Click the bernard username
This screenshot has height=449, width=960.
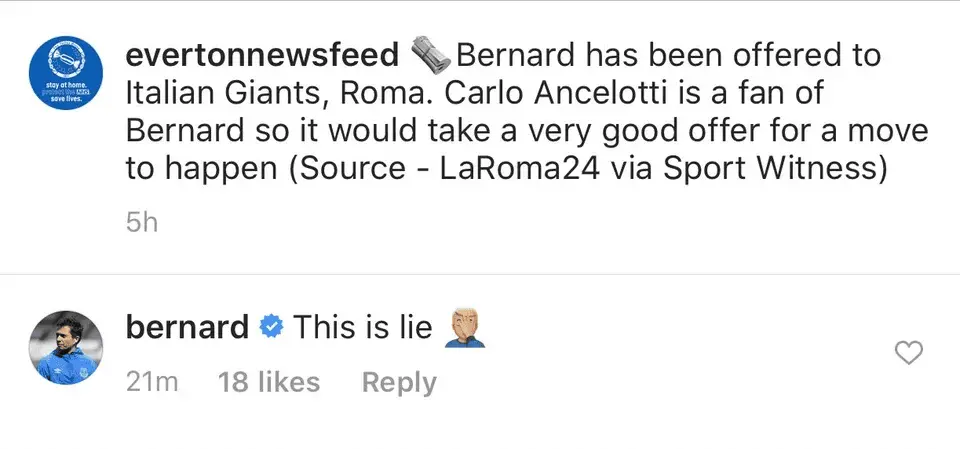(188, 328)
